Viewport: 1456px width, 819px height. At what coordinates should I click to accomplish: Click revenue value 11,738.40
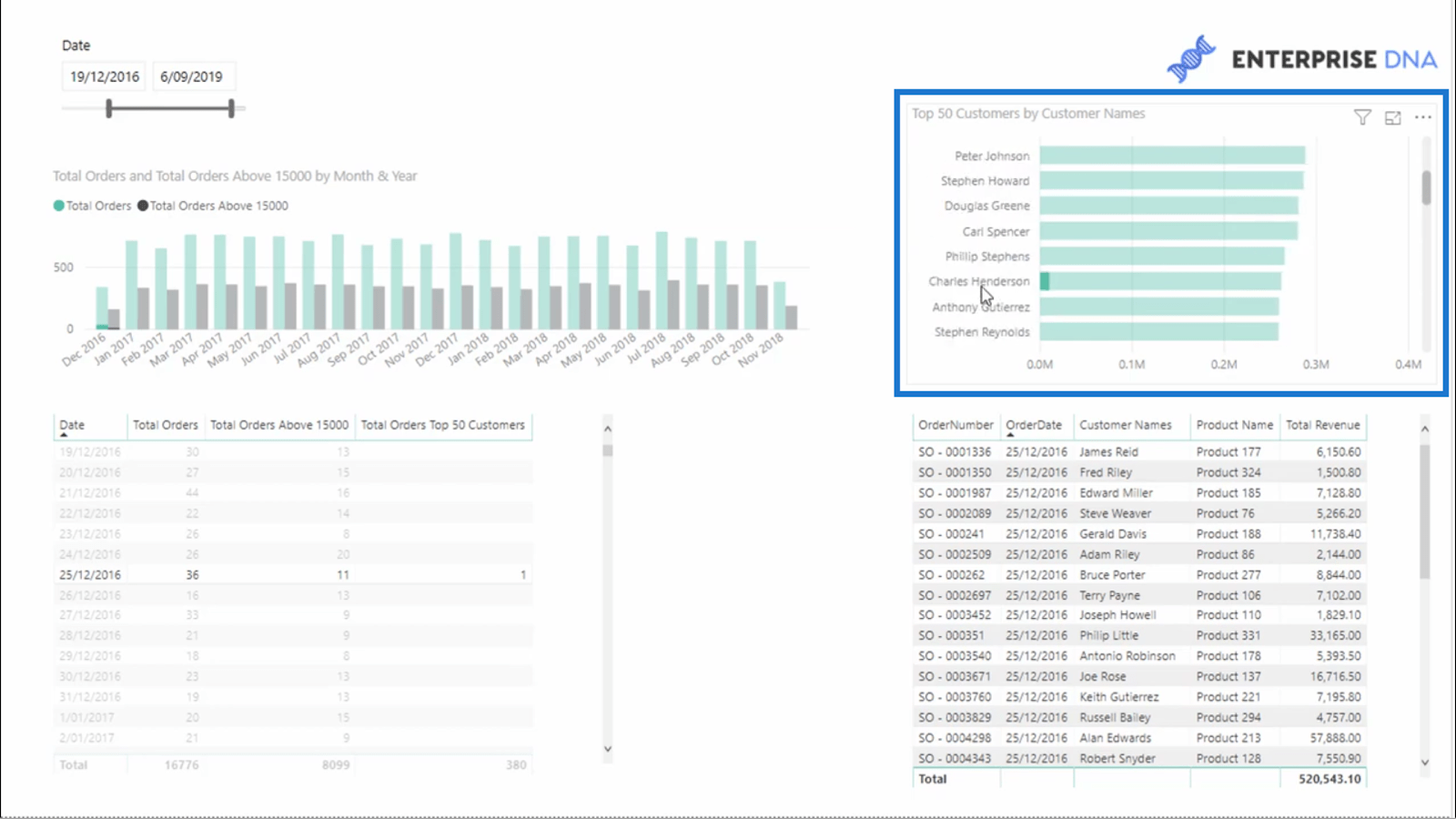(1336, 534)
